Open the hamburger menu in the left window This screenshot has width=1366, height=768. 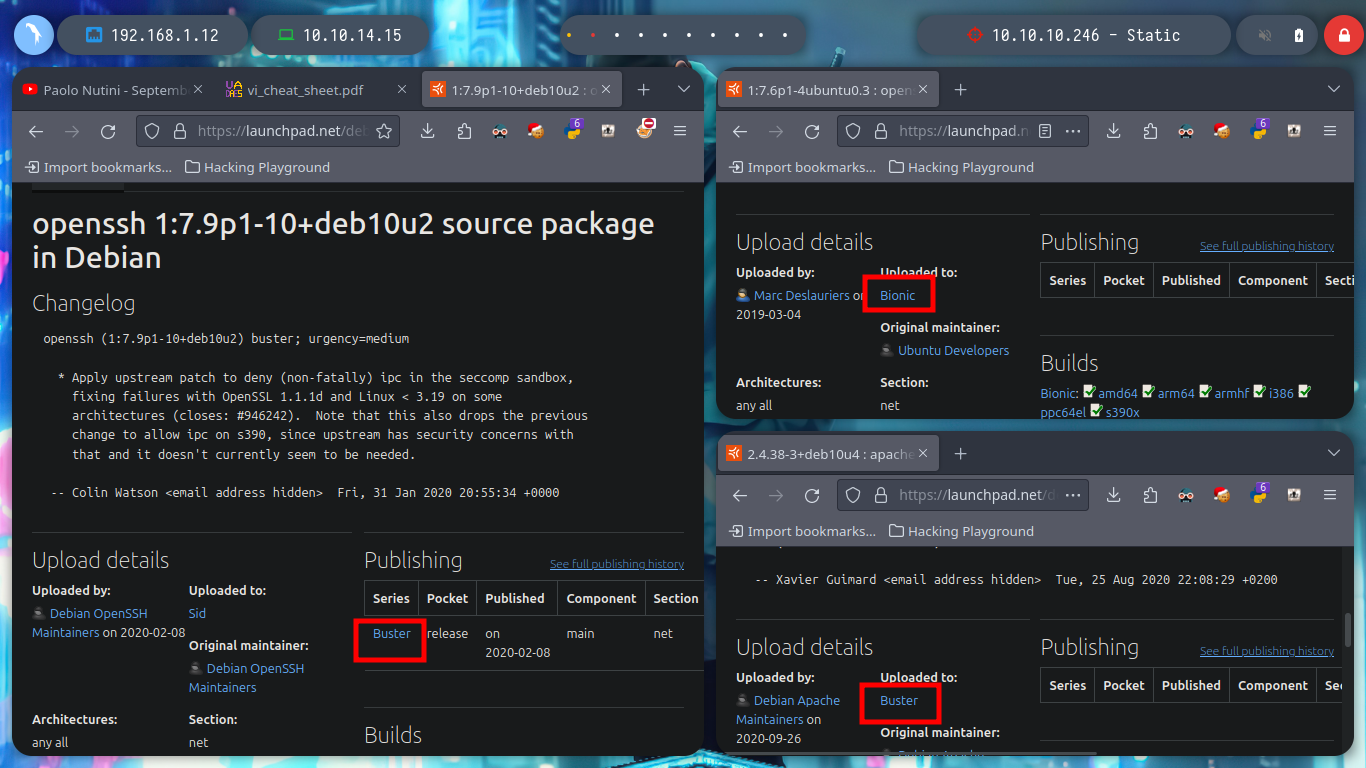[680, 131]
